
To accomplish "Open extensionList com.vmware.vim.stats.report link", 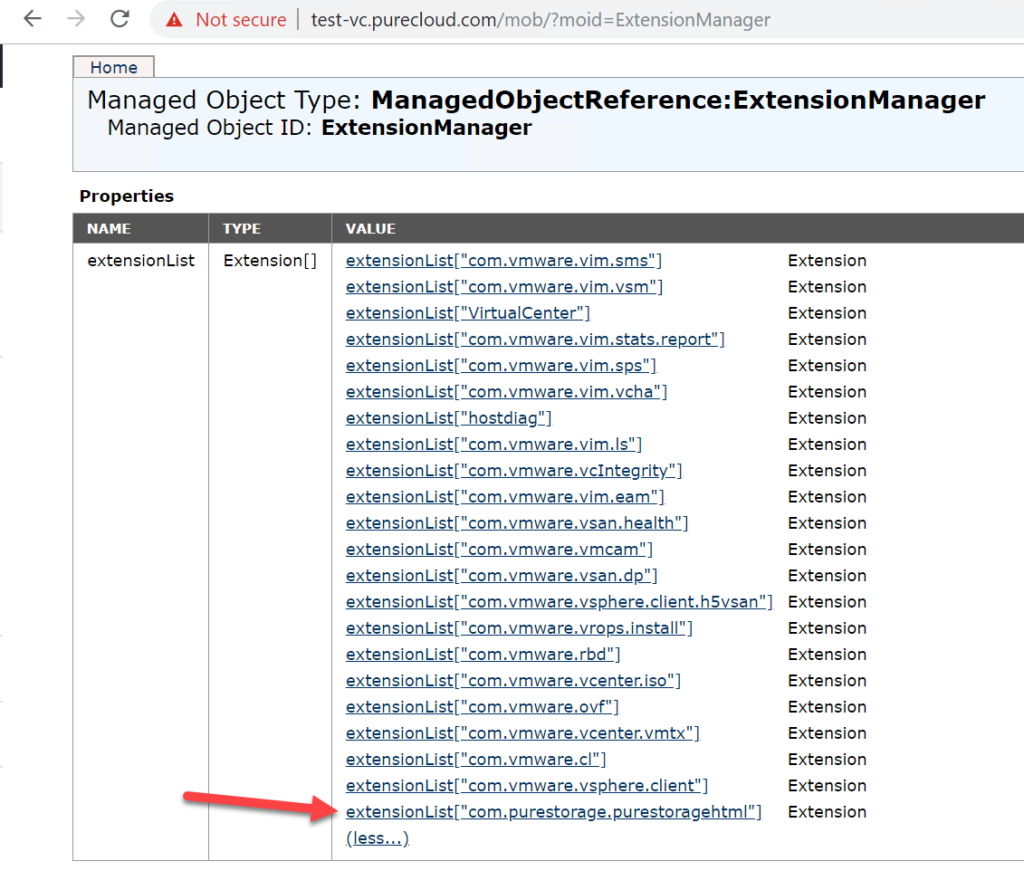I will [535, 340].
